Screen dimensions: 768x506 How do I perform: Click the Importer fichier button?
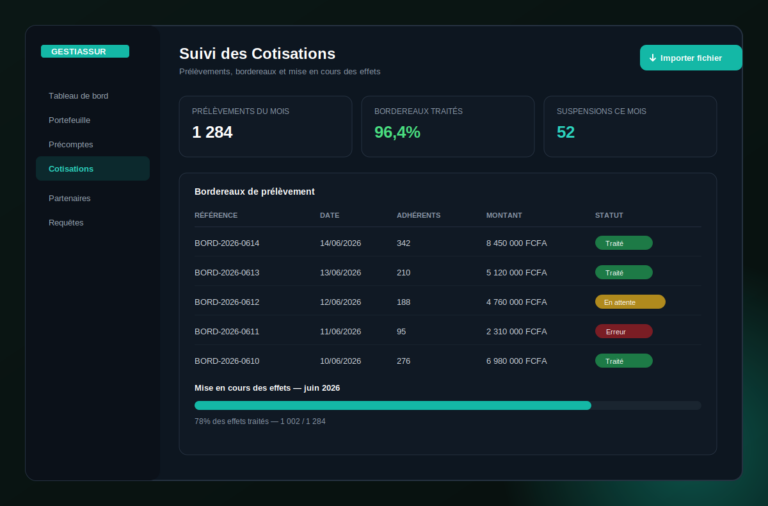tap(691, 58)
